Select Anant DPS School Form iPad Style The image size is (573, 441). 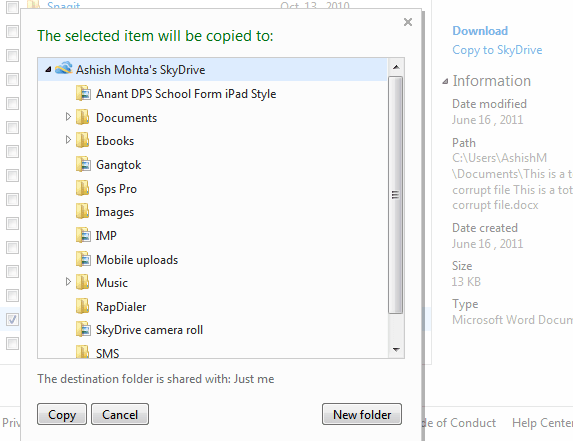[x=186, y=94]
